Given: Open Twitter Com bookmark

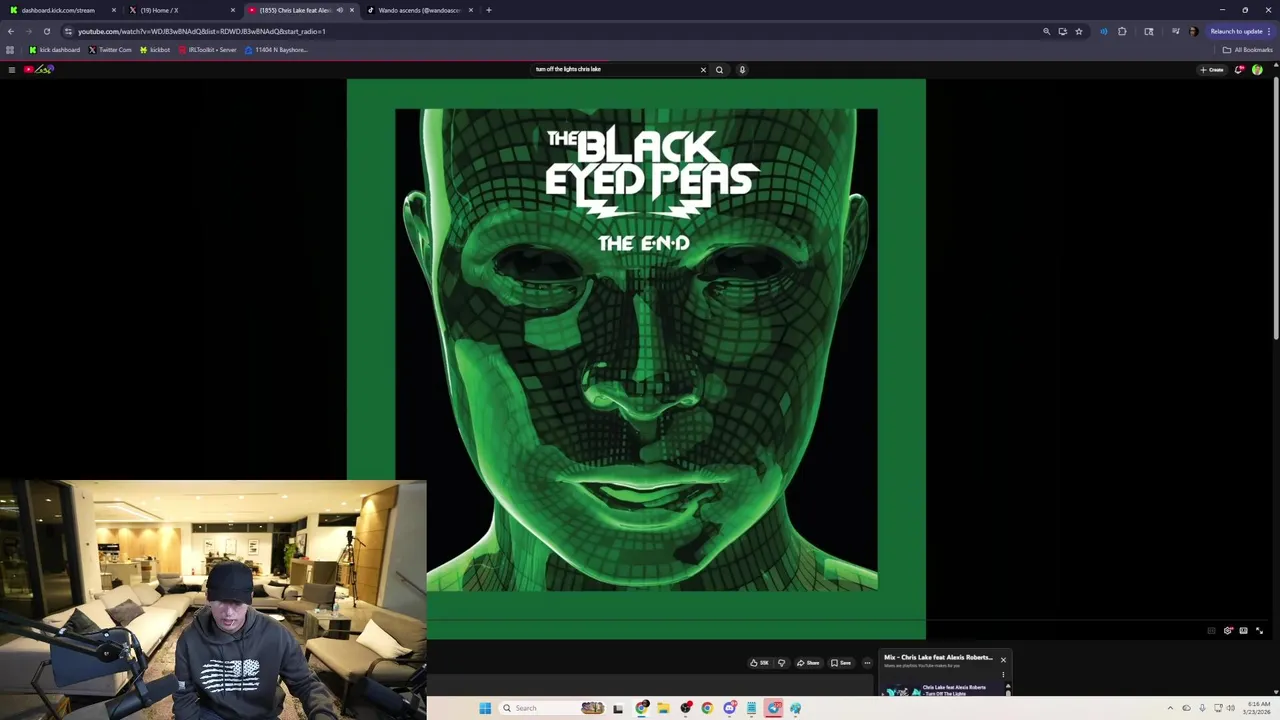Looking at the screenshot, I should tap(110, 50).
